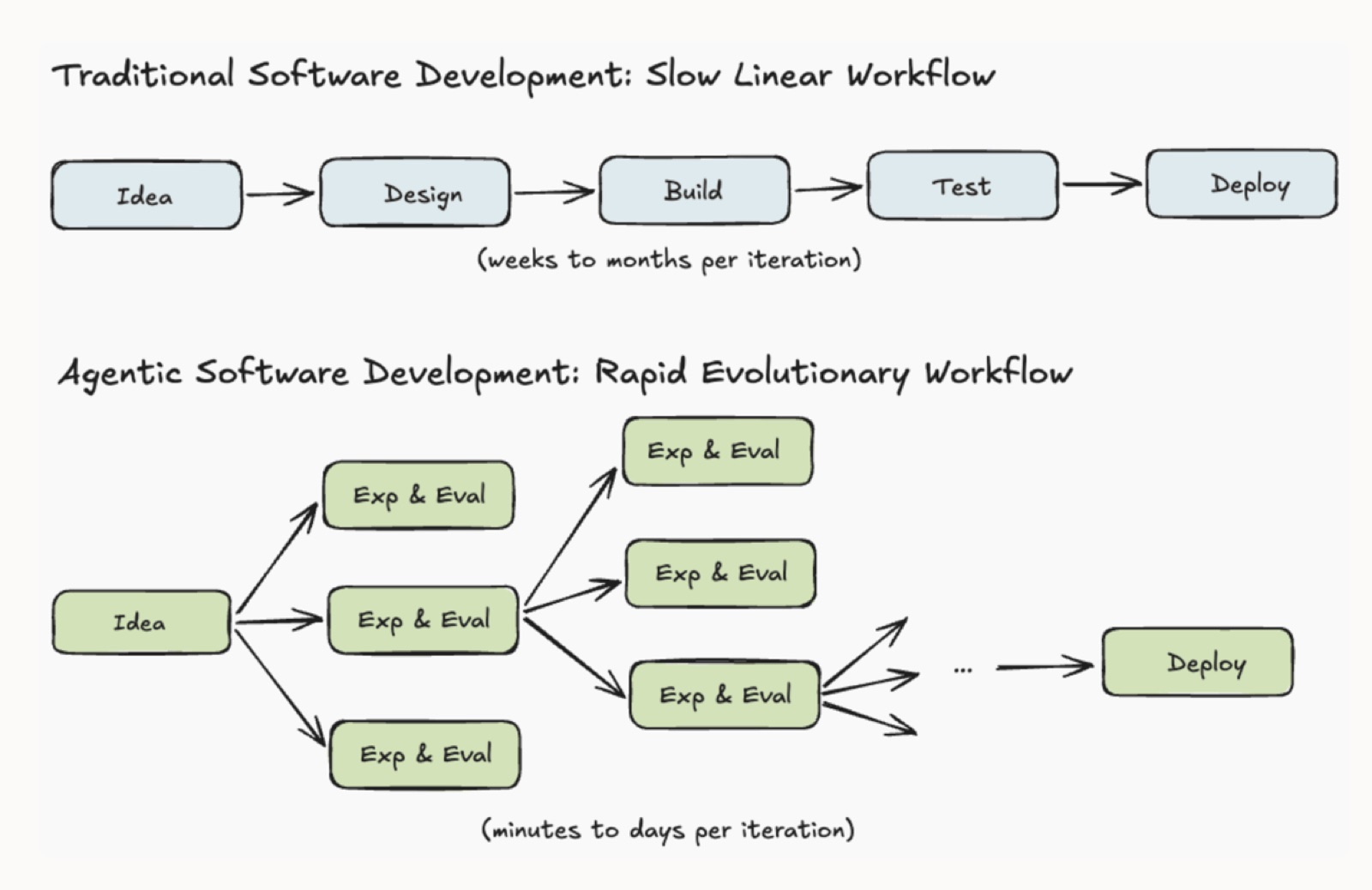Viewport: 1372px width, 890px height.
Task: Select the blue Deploy box in the traditional workflow
Action: [x=1242, y=183]
